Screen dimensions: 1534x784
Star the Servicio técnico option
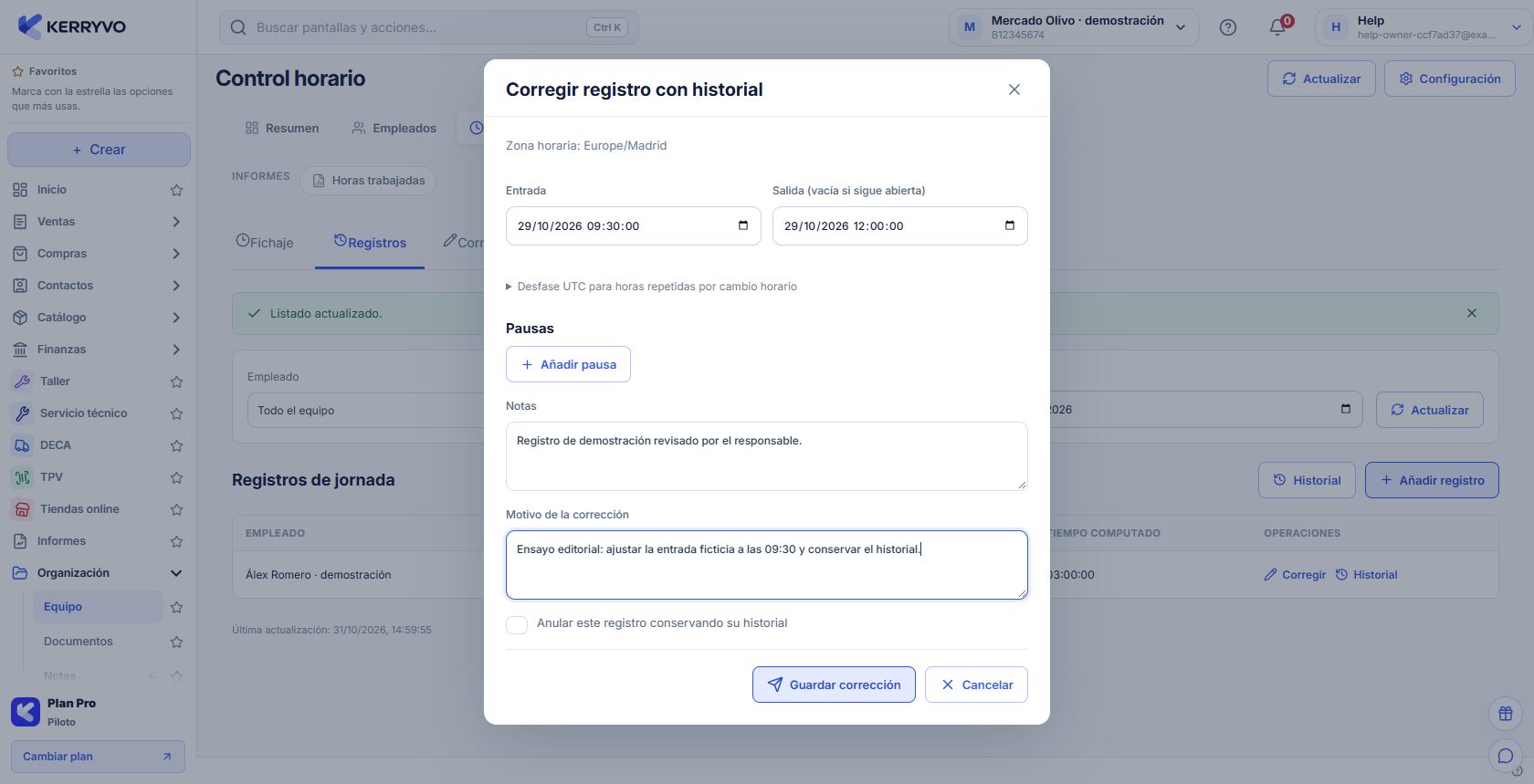point(176,413)
